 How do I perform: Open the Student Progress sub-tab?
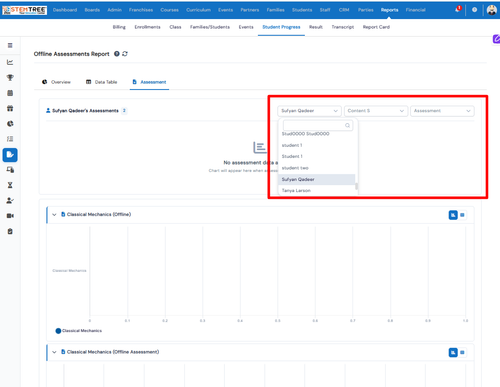(281, 27)
